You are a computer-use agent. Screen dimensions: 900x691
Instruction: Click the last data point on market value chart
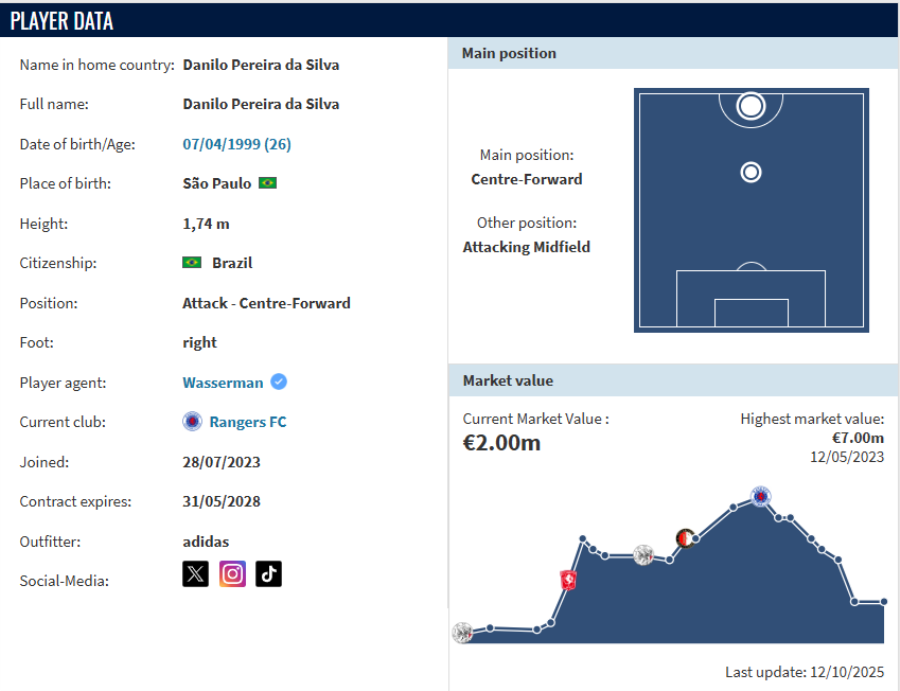pyautogui.click(x=884, y=602)
